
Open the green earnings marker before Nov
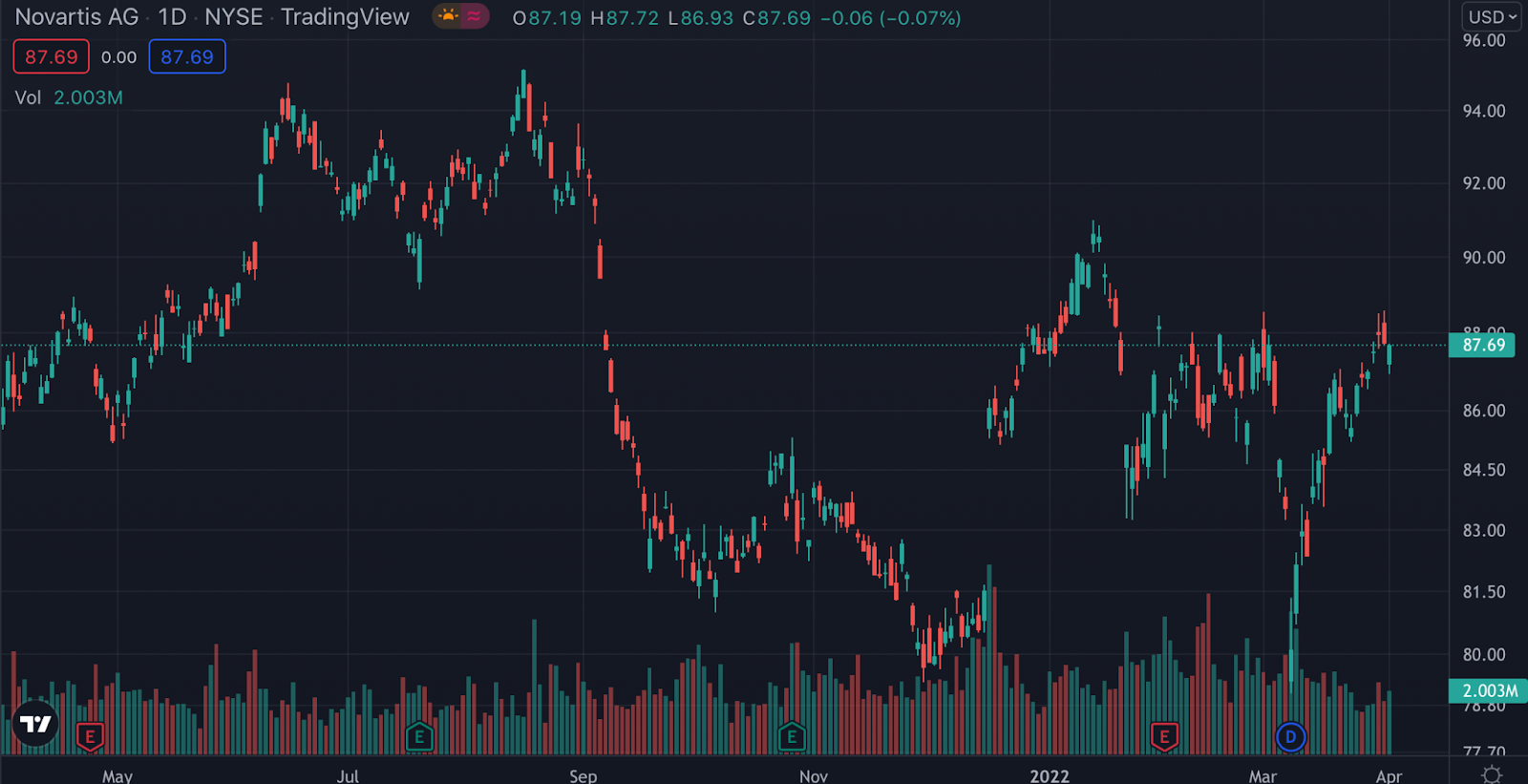click(x=792, y=736)
